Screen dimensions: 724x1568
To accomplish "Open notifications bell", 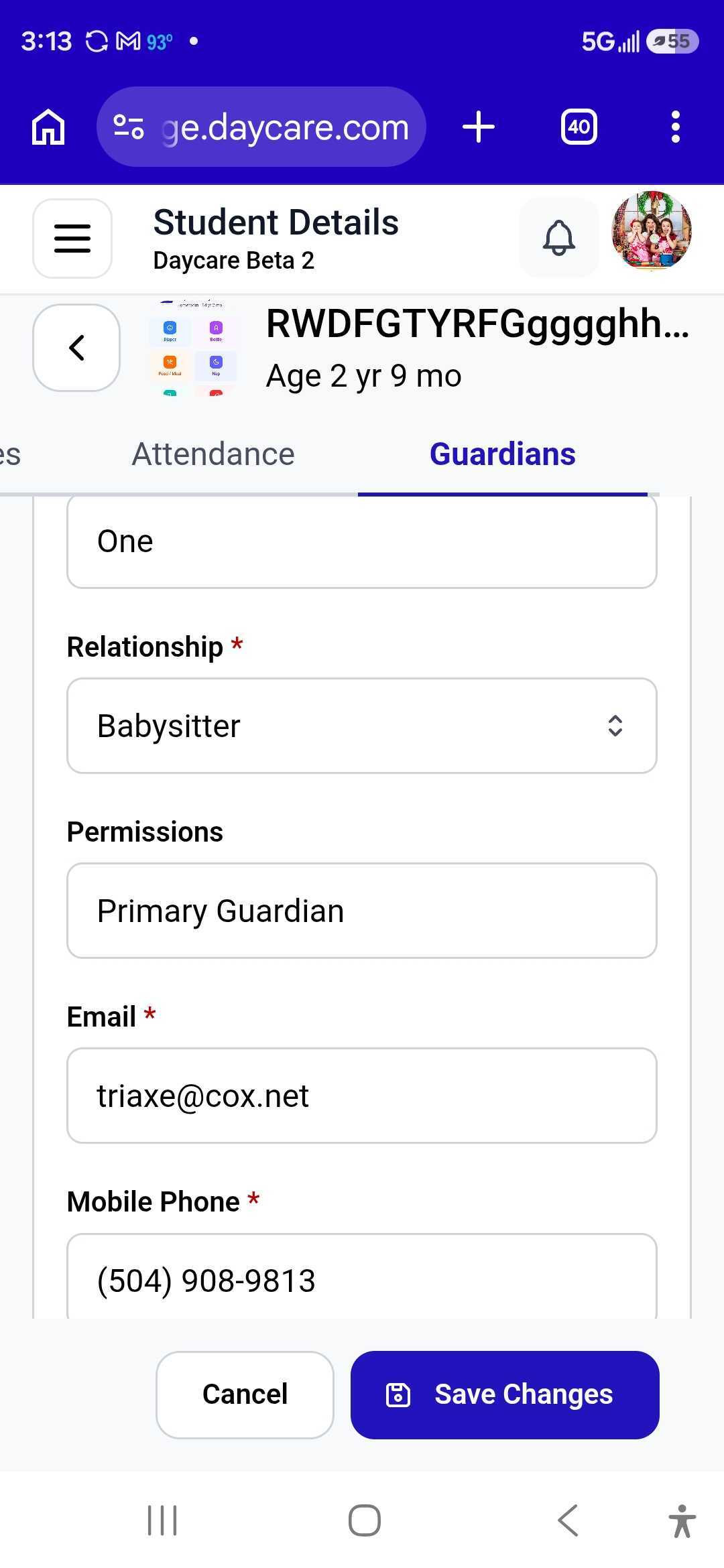I will [558, 238].
